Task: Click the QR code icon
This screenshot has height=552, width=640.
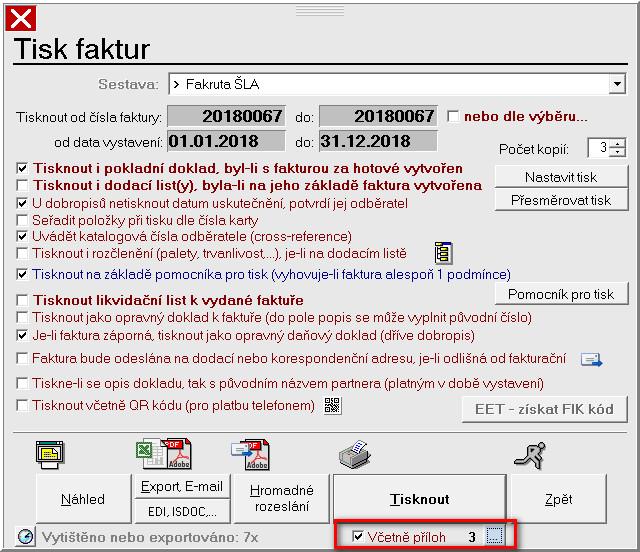Action: pyautogui.click(x=333, y=405)
